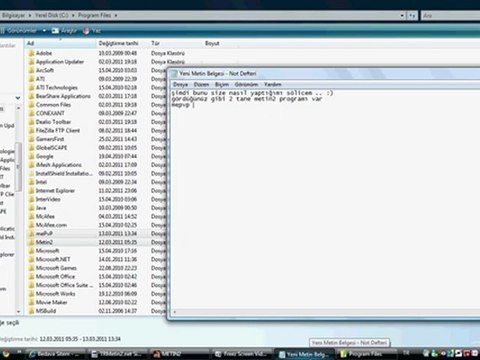Select the Microsoft Works folder name
The width and height of the screenshot is (480, 360).
click(55, 294)
